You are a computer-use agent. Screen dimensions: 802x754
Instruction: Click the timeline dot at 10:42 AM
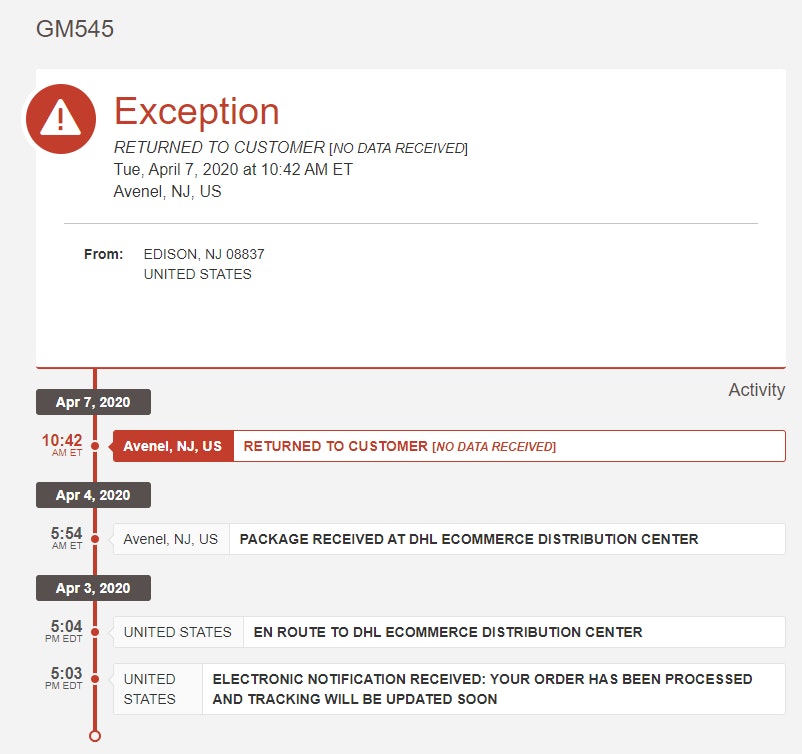click(x=95, y=446)
